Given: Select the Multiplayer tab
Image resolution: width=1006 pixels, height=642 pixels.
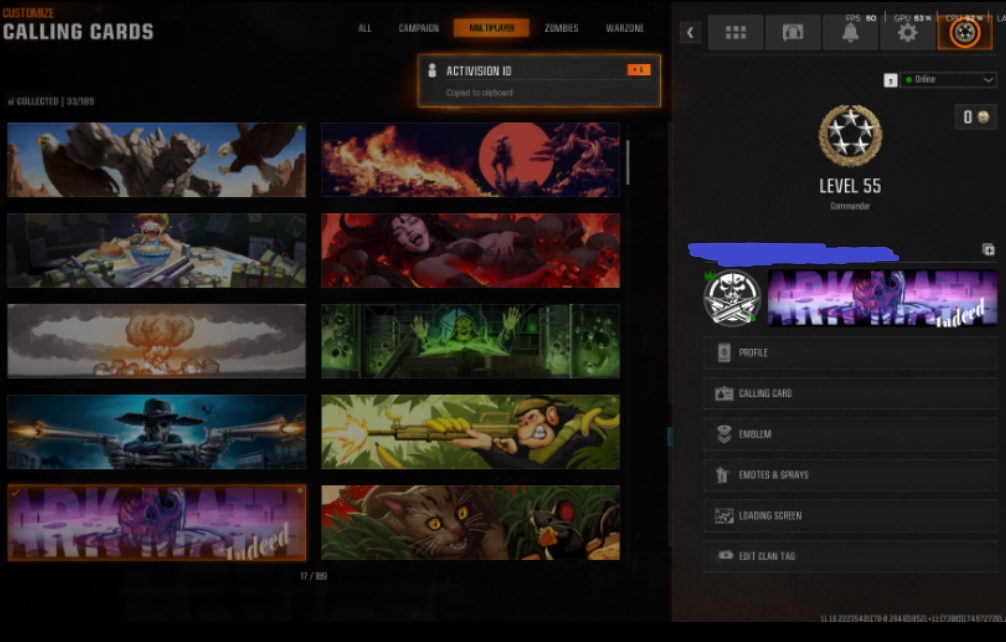Looking at the screenshot, I should tap(491, 28).
